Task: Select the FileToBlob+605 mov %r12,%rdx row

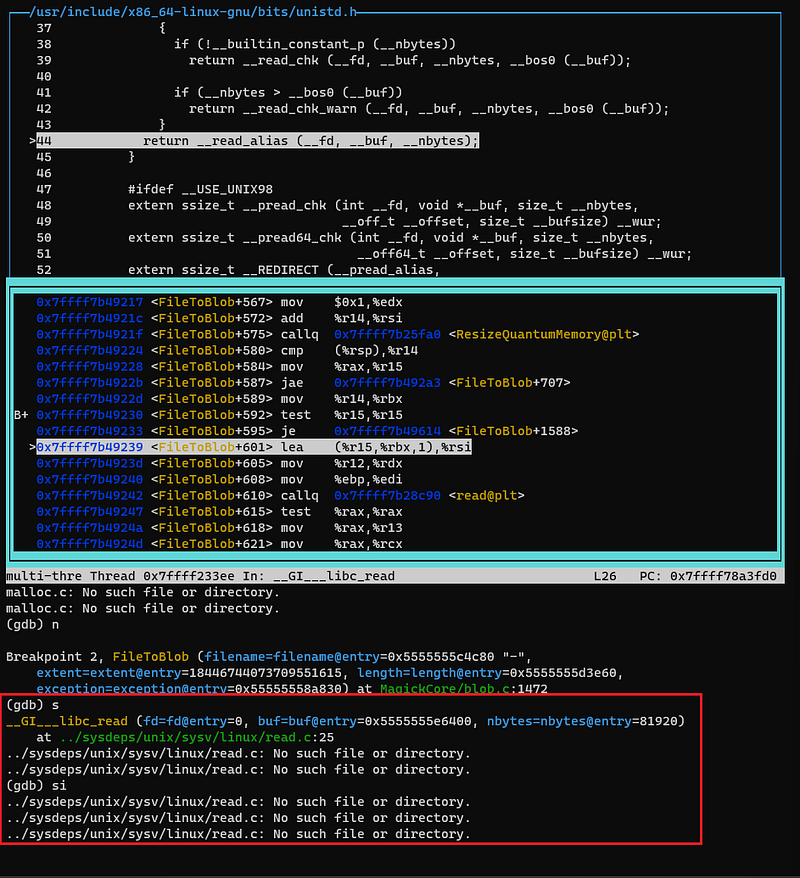Action: click(219, 464)
